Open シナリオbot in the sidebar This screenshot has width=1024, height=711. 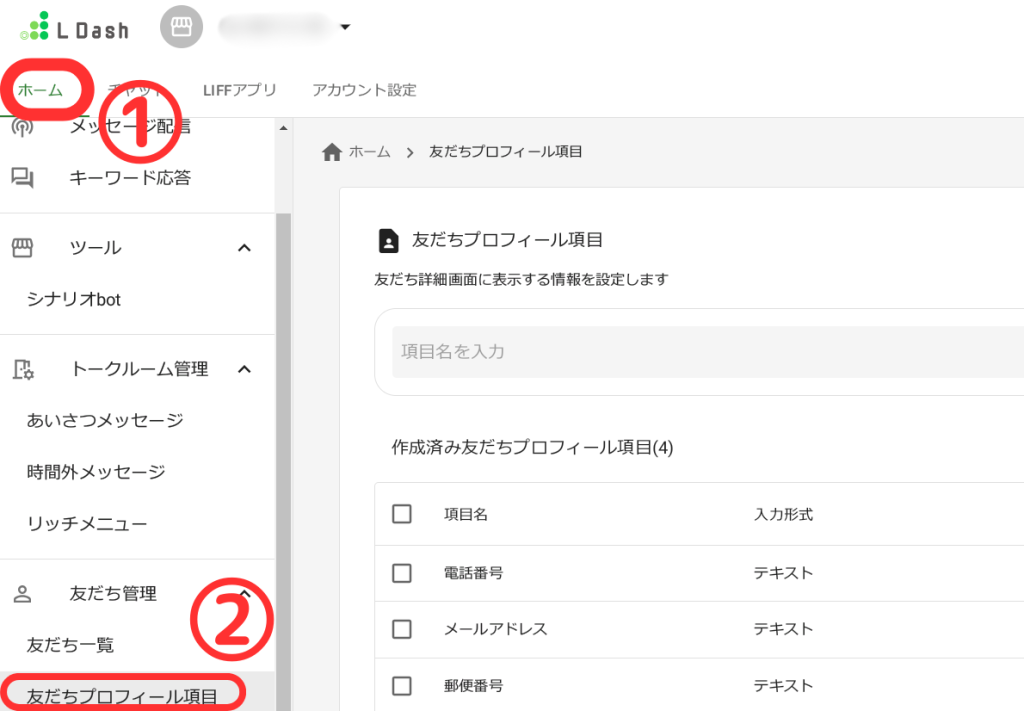tap(74, 299)
